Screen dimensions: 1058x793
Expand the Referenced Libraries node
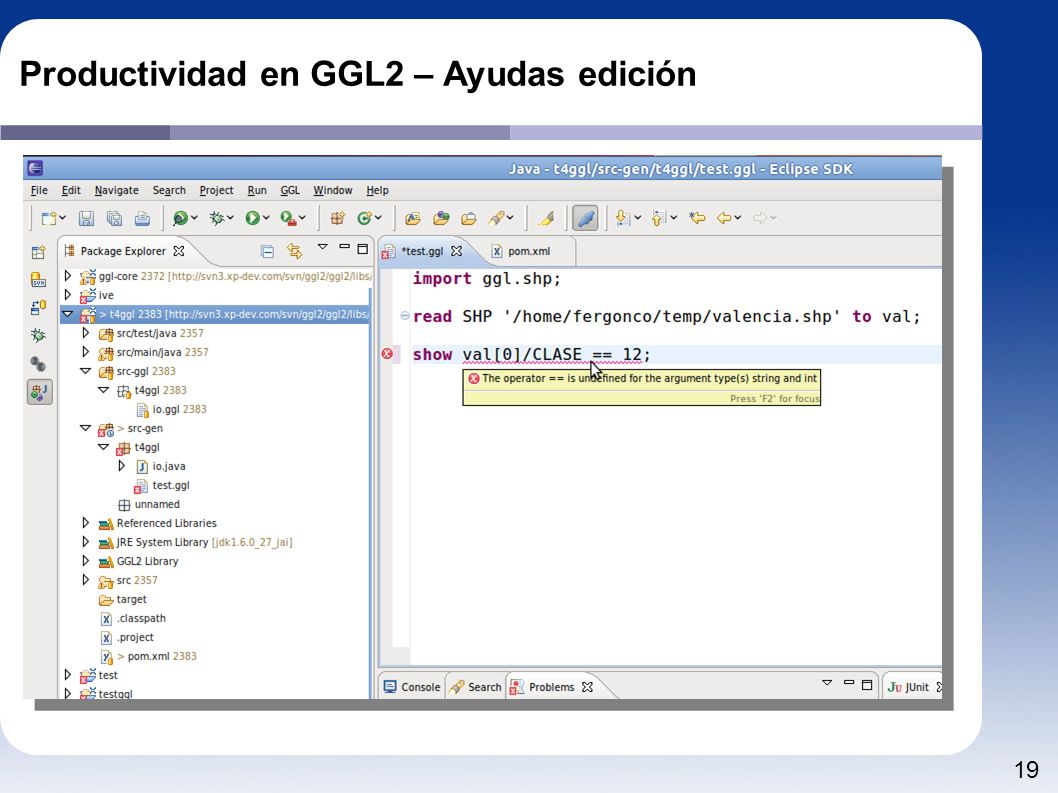86,522
